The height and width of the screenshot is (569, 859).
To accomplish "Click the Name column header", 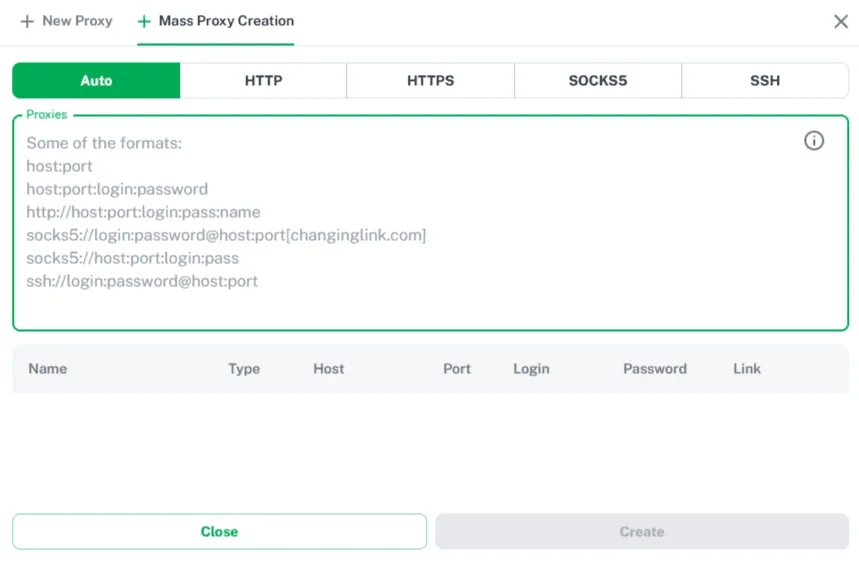I will click(48, 369).
